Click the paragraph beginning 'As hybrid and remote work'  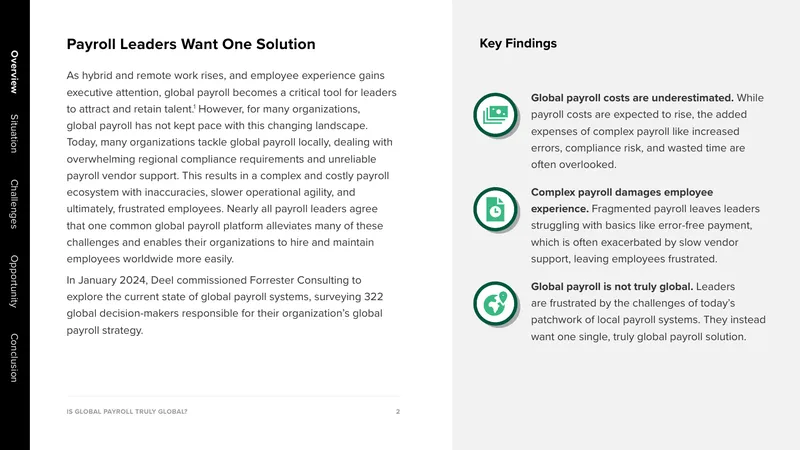(232, 167)
